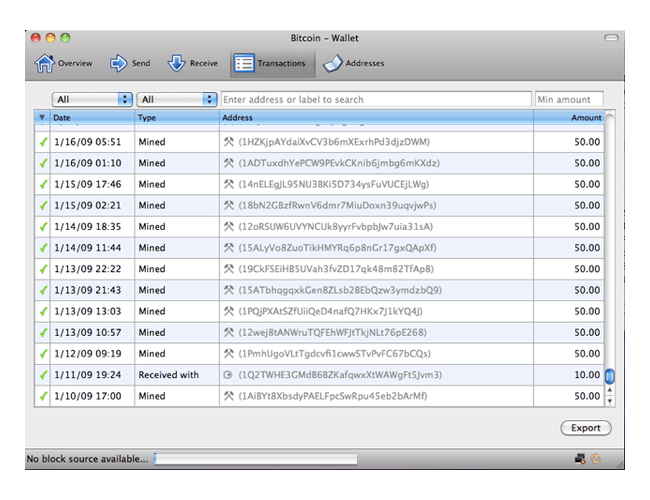Click the mined pickaxe icon for 15ATbhqgqxkGen8ZLsb2BEbQzw3ymdzbQ9

(228, 290)
